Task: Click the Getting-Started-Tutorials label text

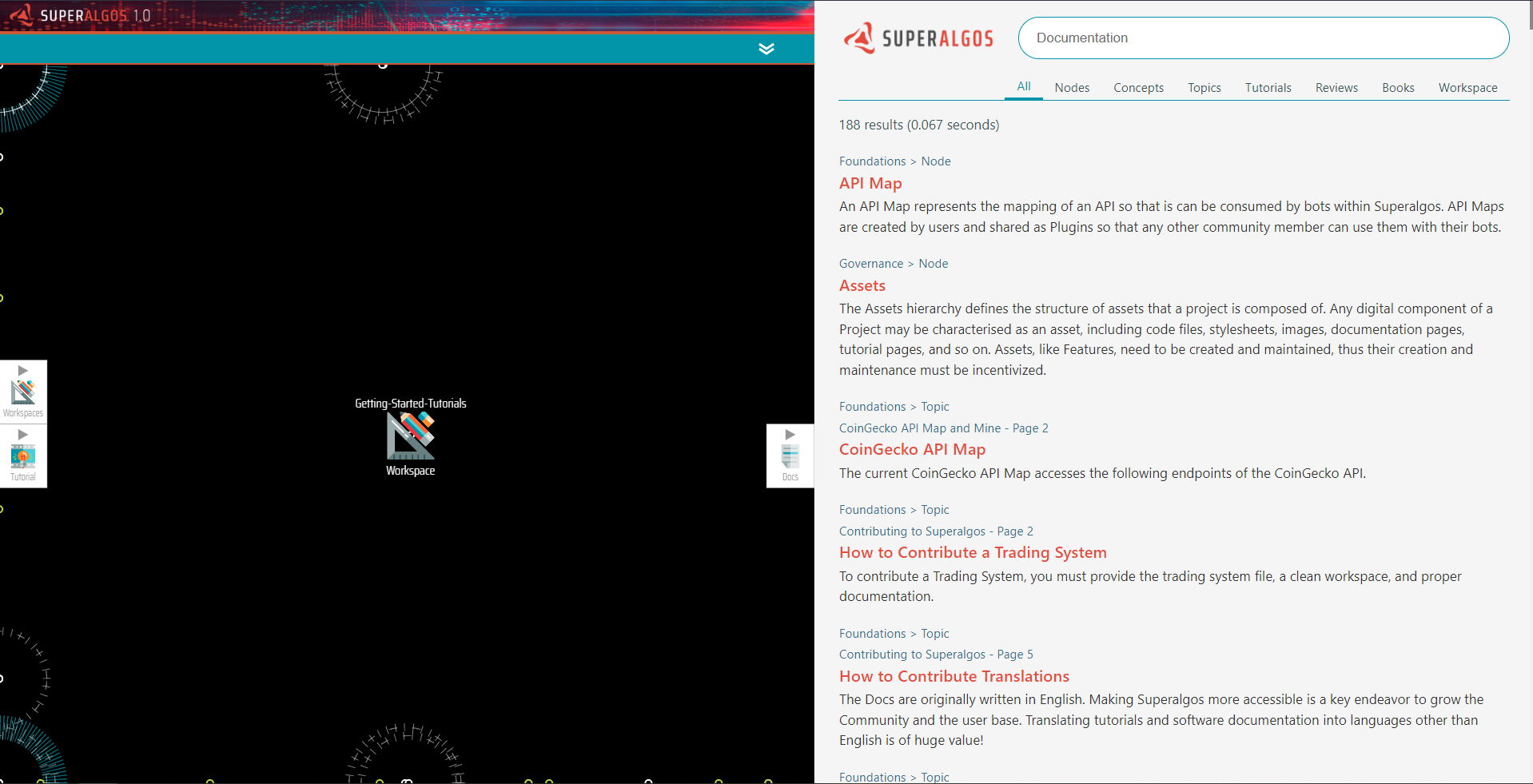Action: pyautogui.click(x=410, y=404)
